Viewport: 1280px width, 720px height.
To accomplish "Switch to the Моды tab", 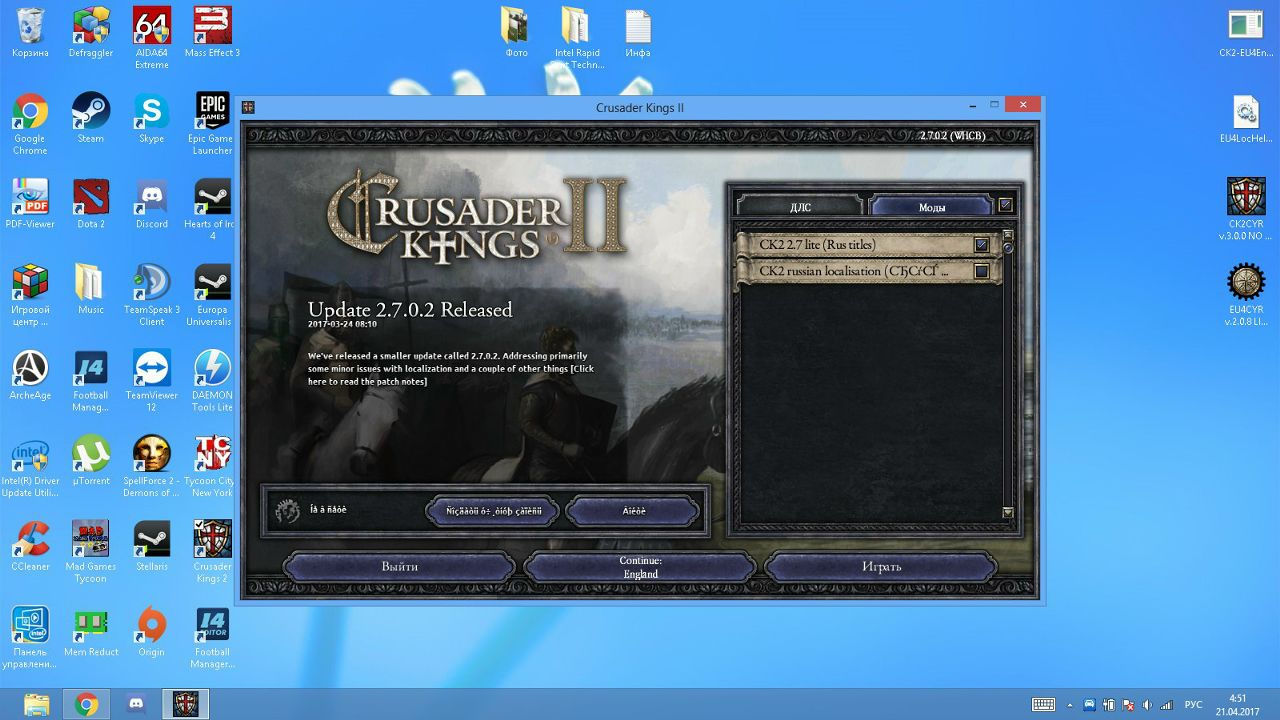I will point(931,206).
